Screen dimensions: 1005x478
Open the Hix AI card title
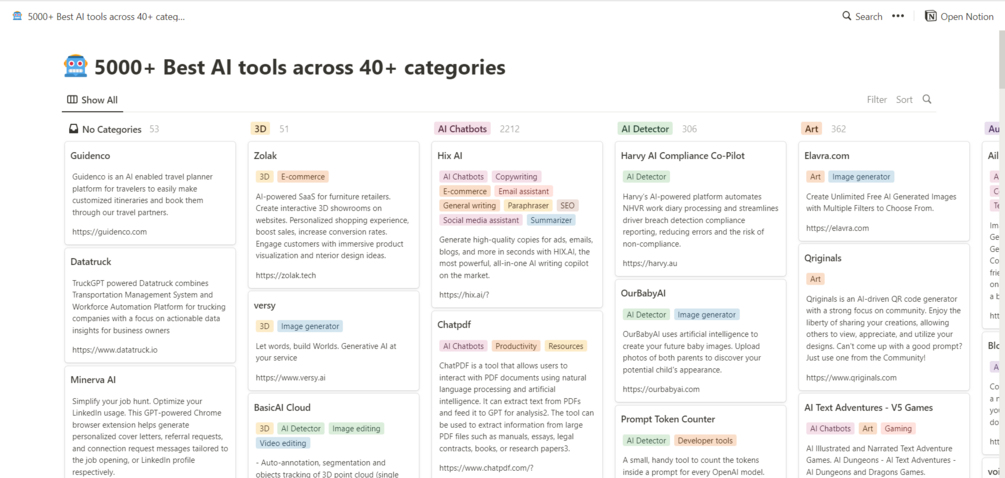450,156
